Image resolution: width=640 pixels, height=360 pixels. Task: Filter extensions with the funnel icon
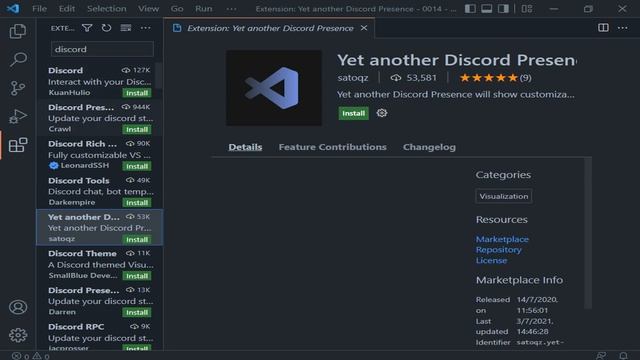[x=87, y=28]
